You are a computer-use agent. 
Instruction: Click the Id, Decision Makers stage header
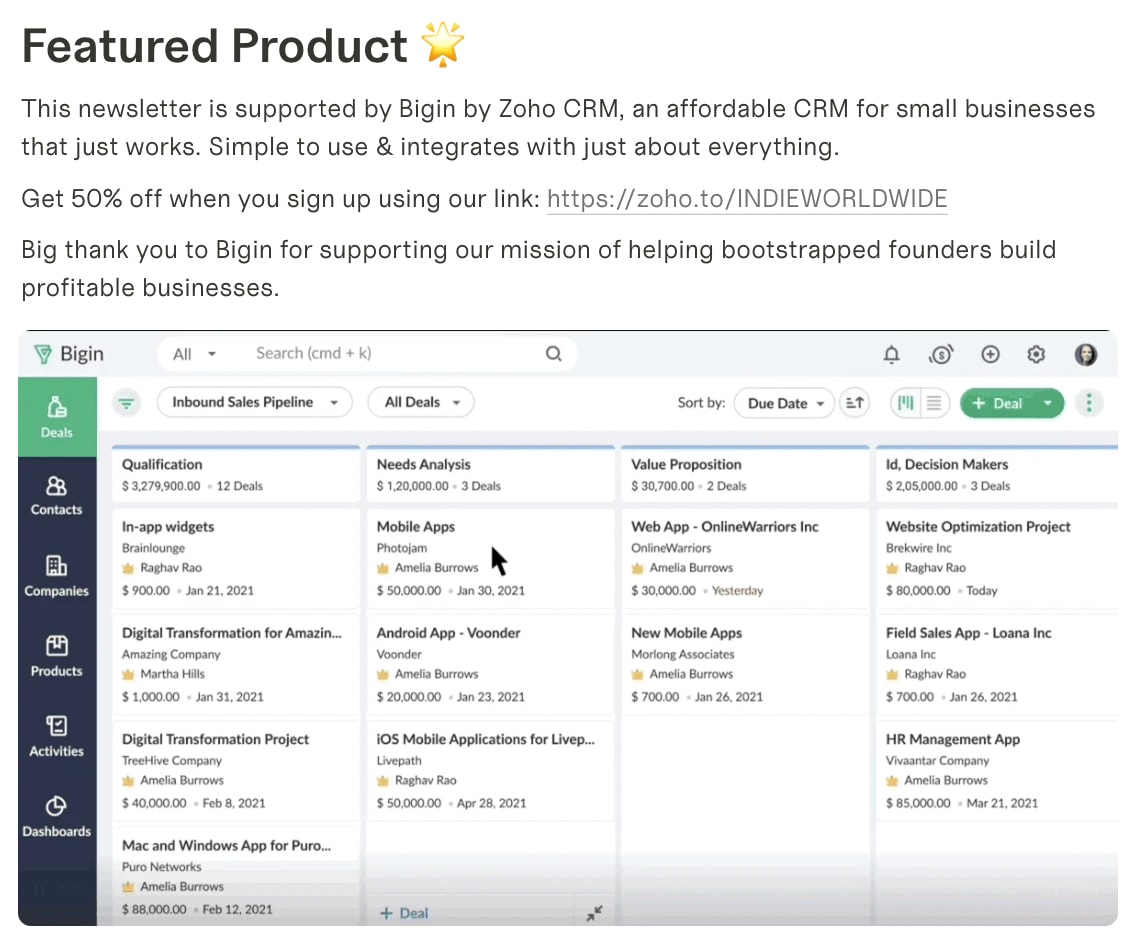coord(997,474)
